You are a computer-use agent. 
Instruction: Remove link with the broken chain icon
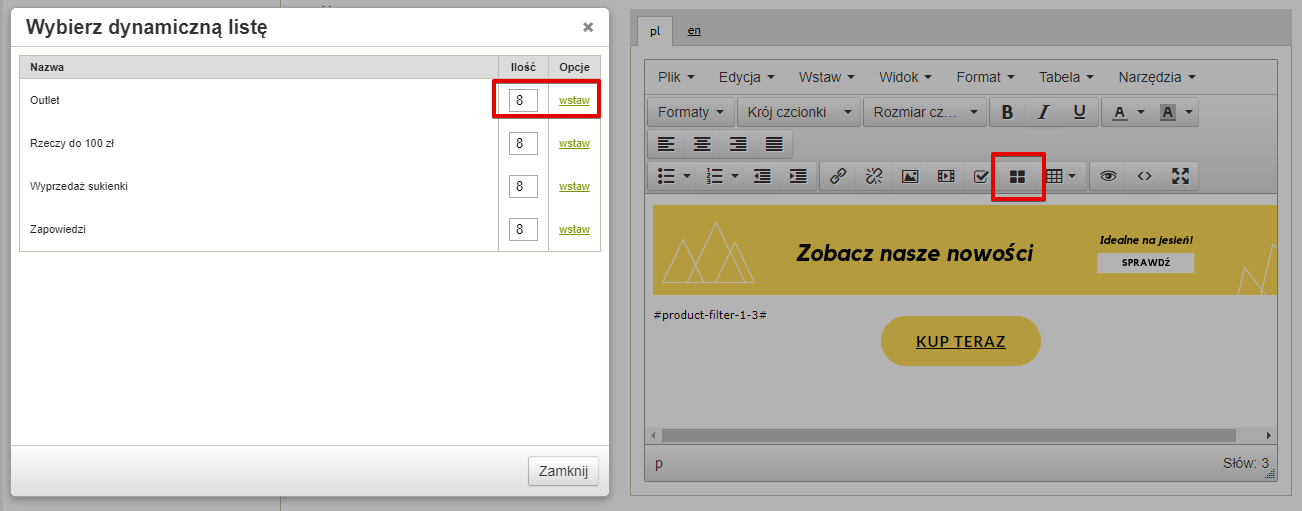click(874, 176)
